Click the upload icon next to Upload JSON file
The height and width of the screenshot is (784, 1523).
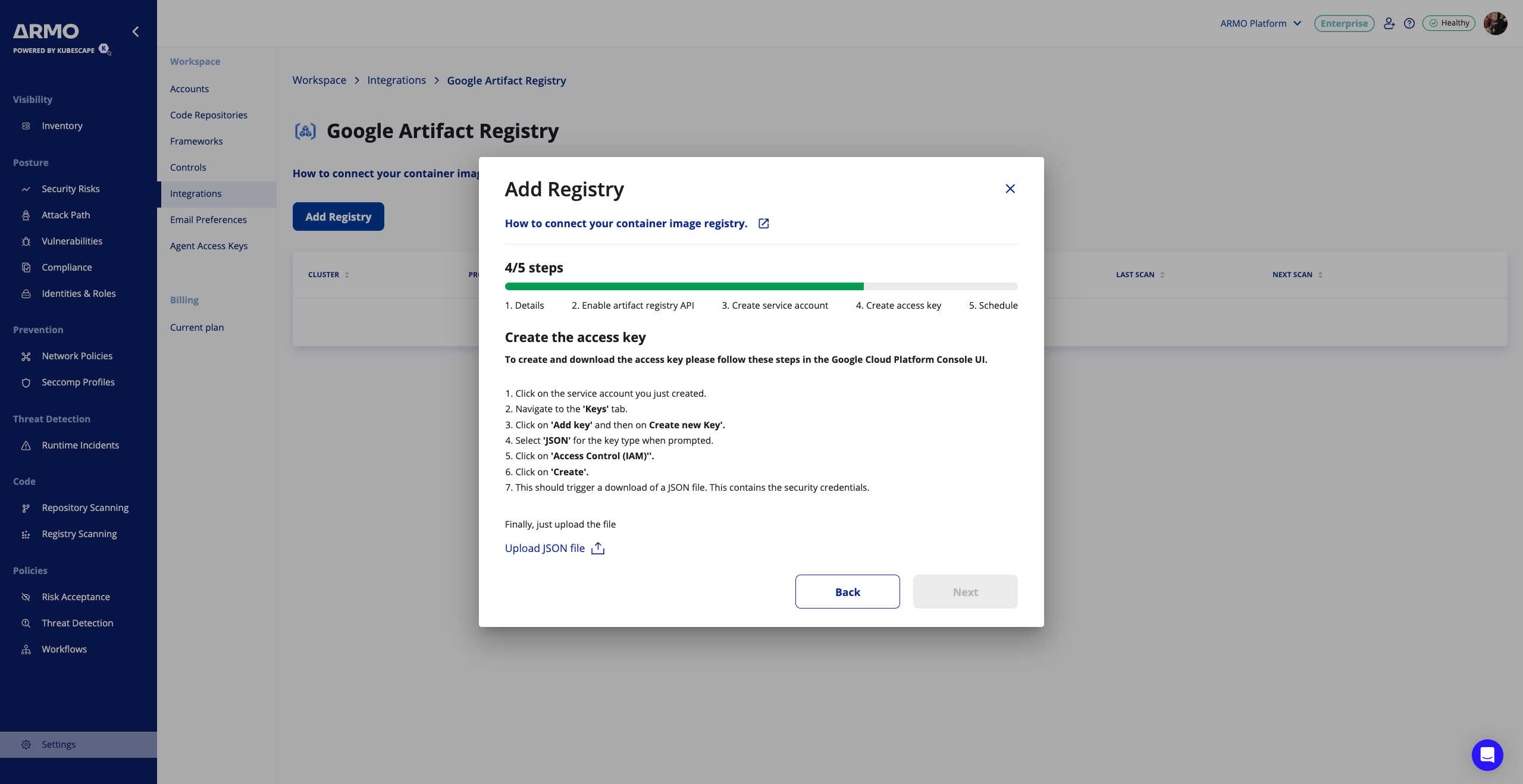(598, 548)
